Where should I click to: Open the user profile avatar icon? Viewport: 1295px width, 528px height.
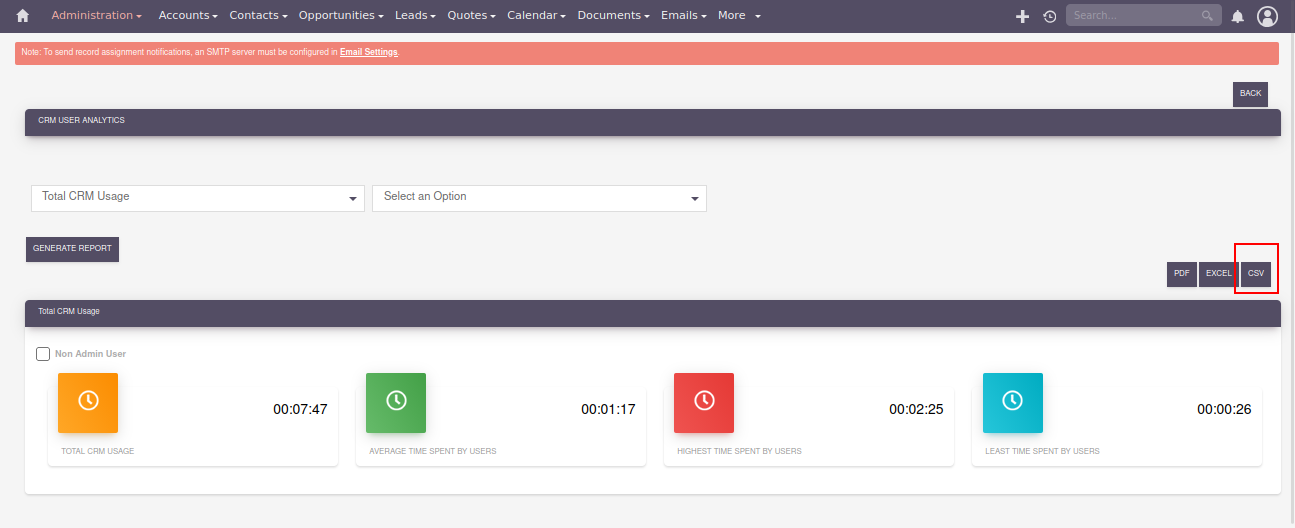coord(1267,16)
